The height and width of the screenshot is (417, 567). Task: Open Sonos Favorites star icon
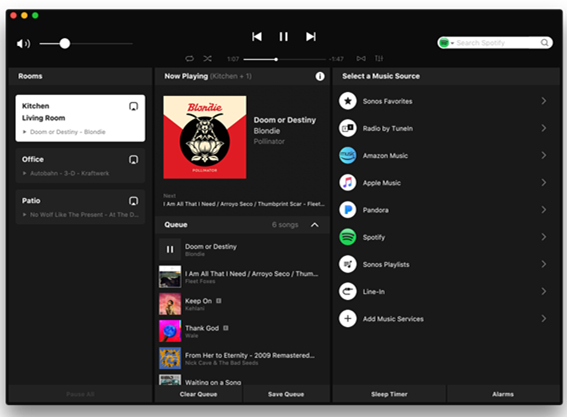click(348, 101)
